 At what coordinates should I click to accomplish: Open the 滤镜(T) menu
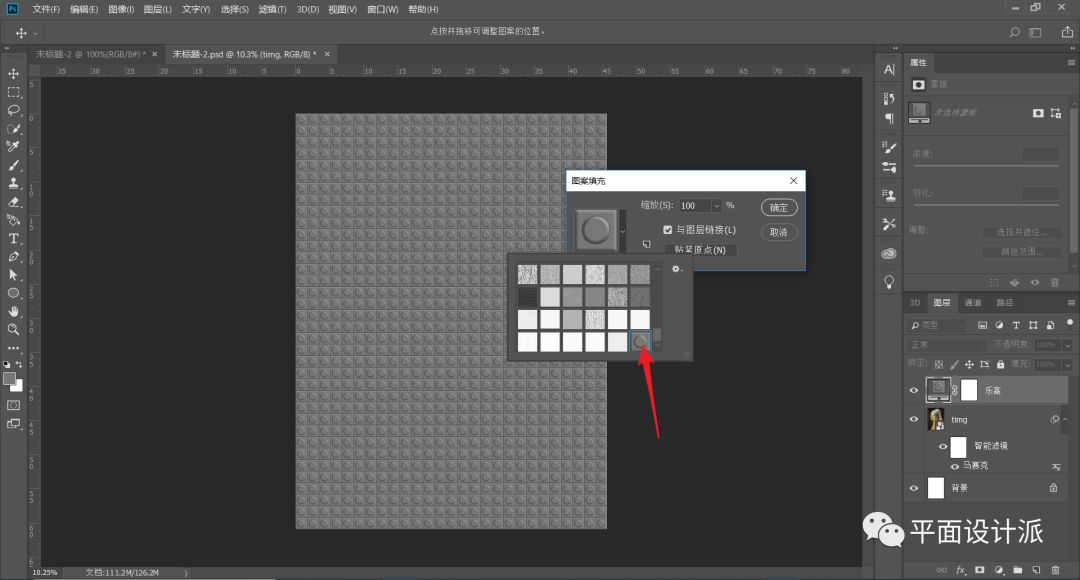tap(272, 9)
